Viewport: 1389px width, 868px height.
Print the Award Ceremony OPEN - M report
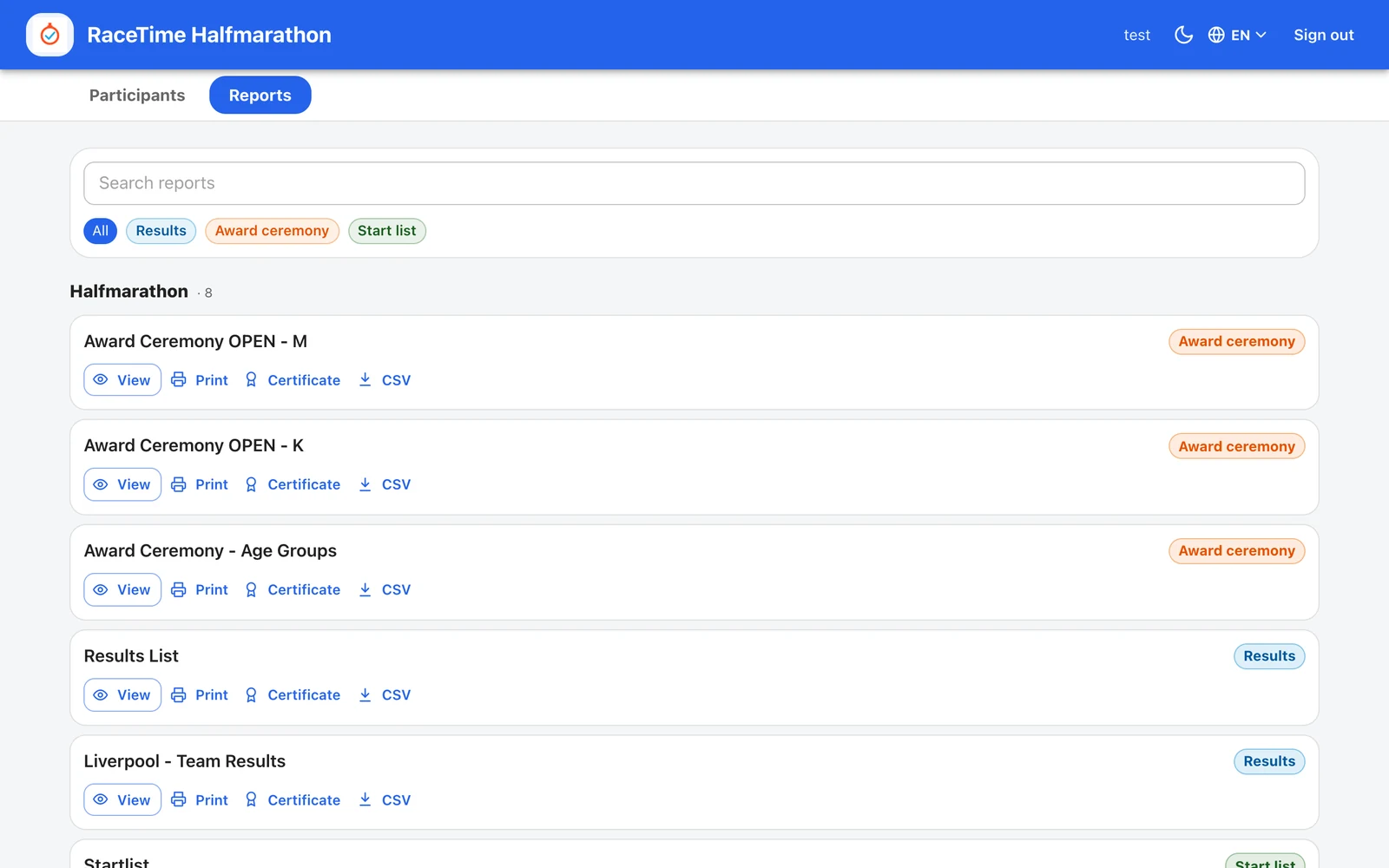pyautogui.click(x=200, y=380)
